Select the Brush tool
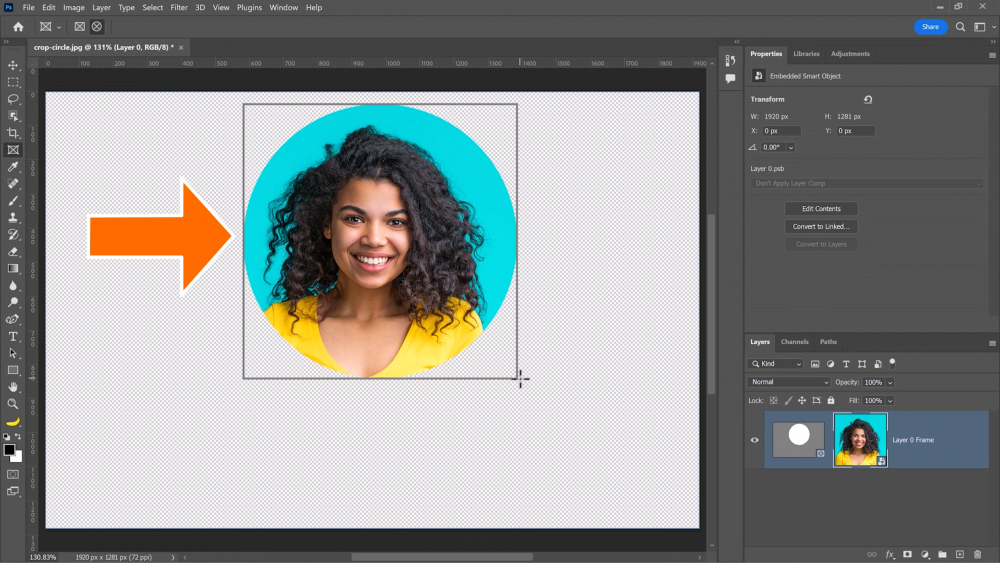 point(13,200)
